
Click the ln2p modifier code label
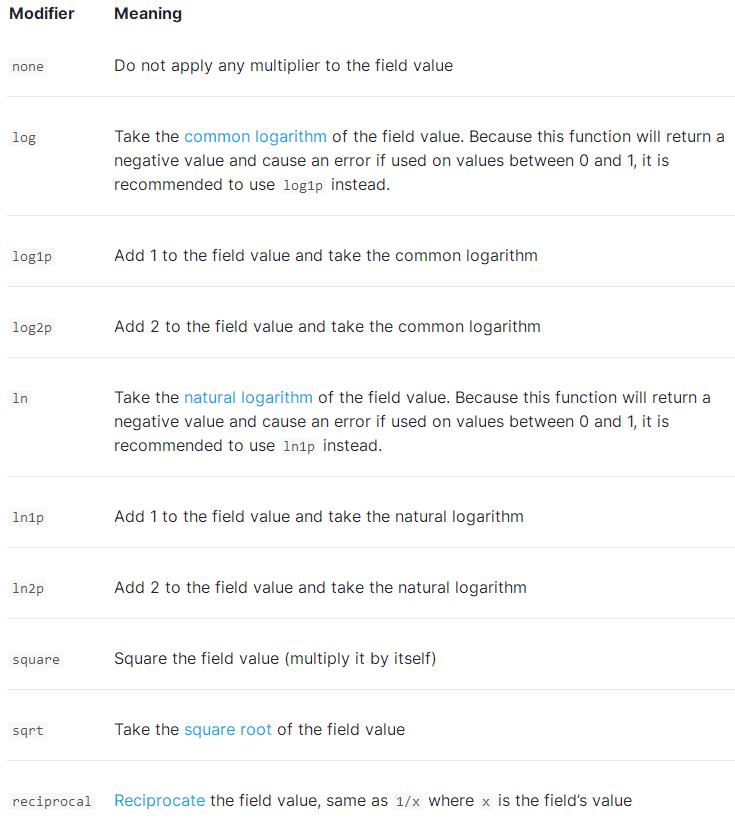pyautogui.click(x=28, y=588)
